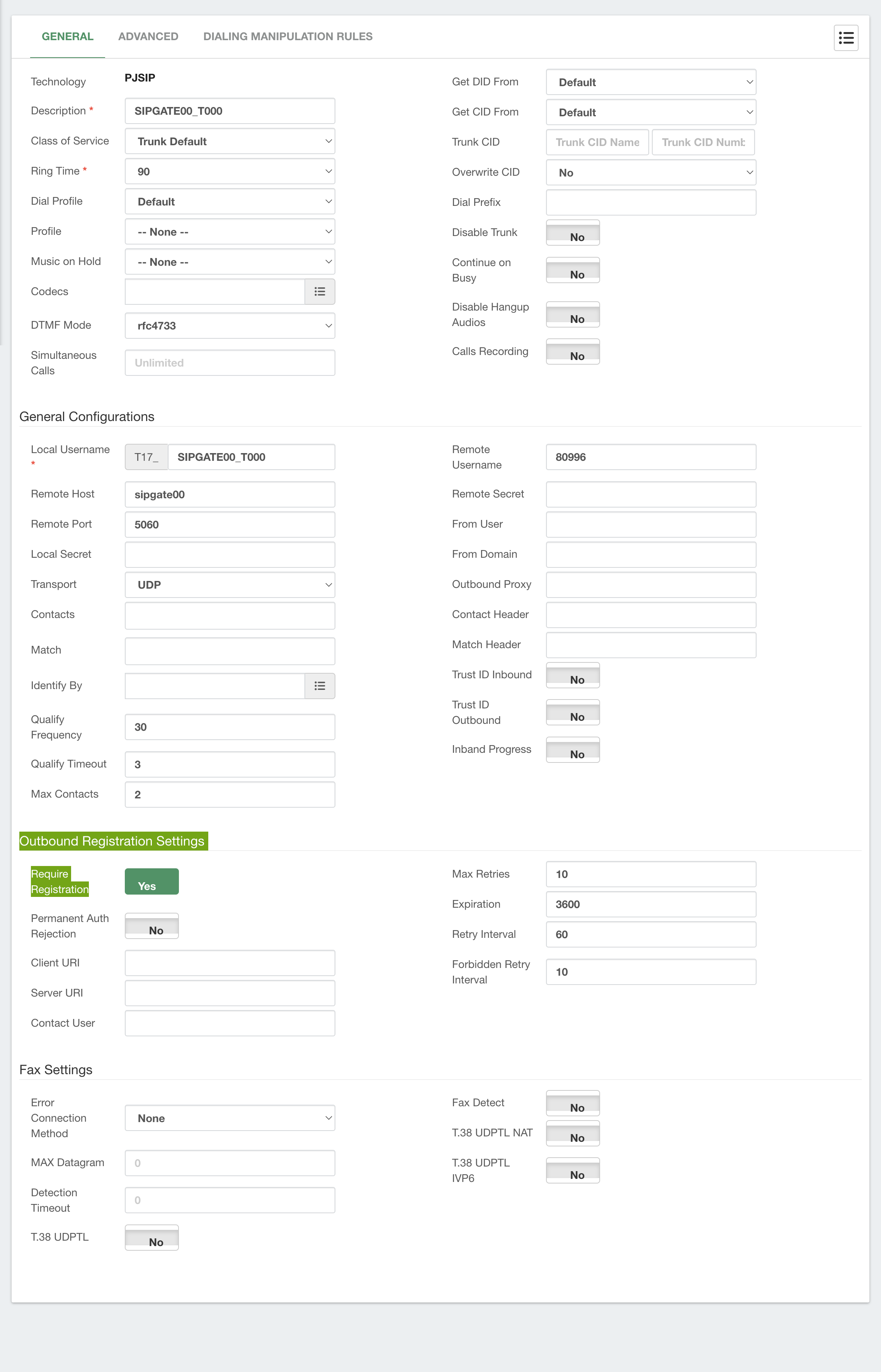Screen dimensions: 881x1372
Task: Toggle the Require Registration switch
Action: tap(151, 881)
